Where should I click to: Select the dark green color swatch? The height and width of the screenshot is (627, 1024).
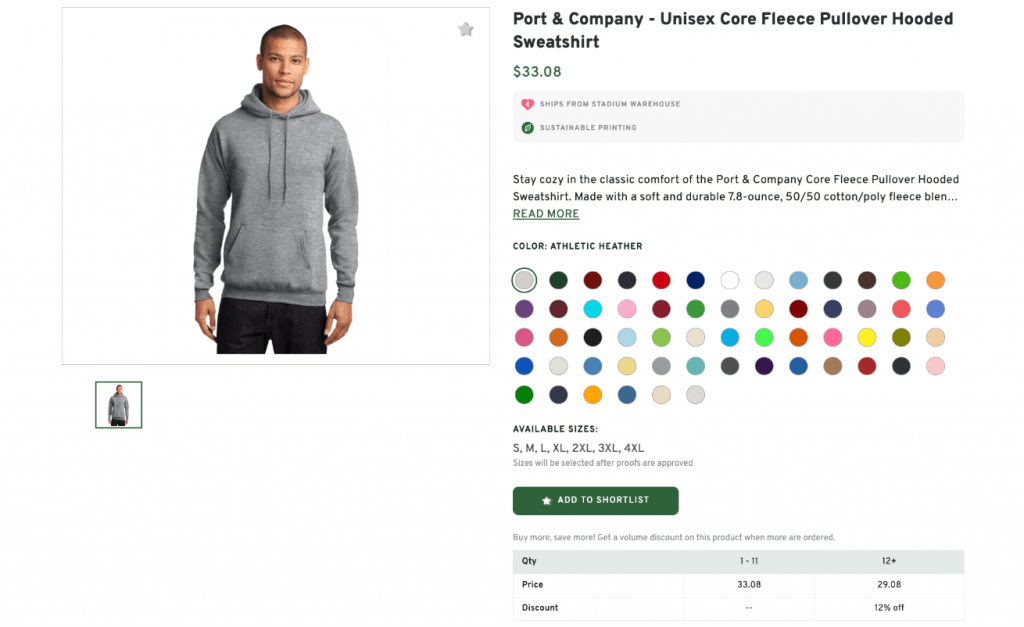click(558, 280)
